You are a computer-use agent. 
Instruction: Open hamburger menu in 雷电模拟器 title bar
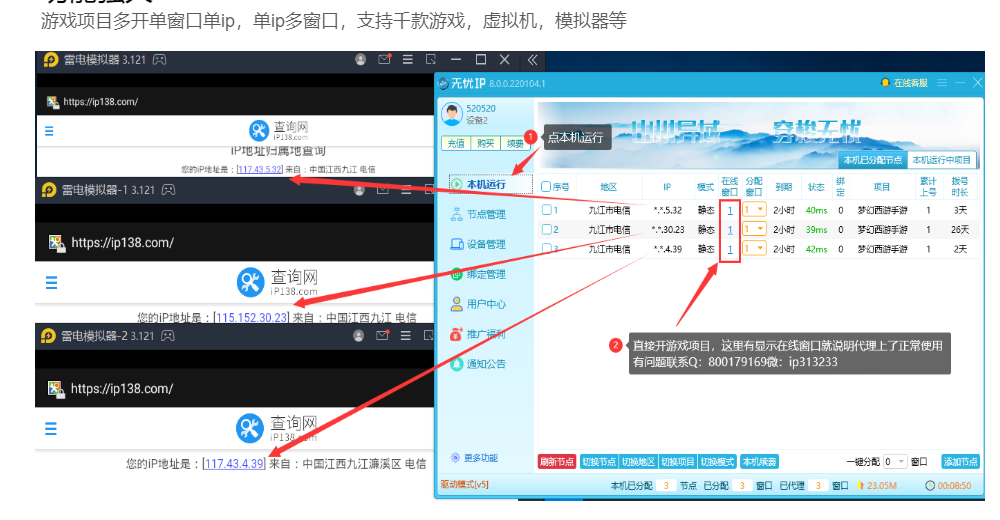[x=408, y=59]
